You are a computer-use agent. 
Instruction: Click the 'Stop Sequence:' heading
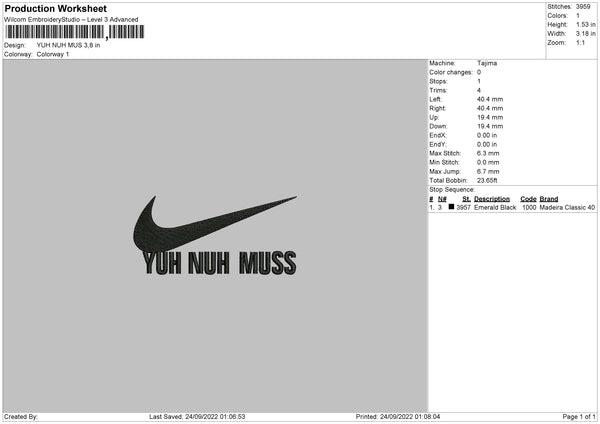click(452, 189)
